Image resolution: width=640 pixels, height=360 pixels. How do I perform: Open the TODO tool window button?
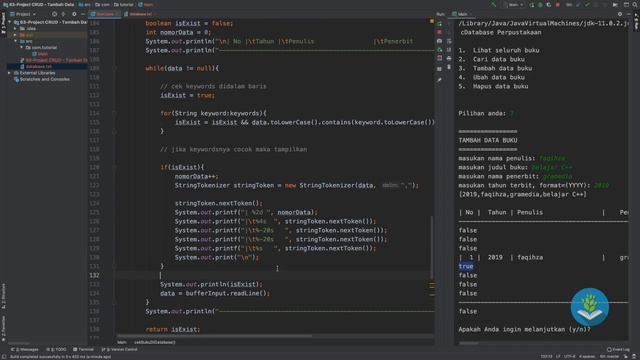tap(56, 349)
